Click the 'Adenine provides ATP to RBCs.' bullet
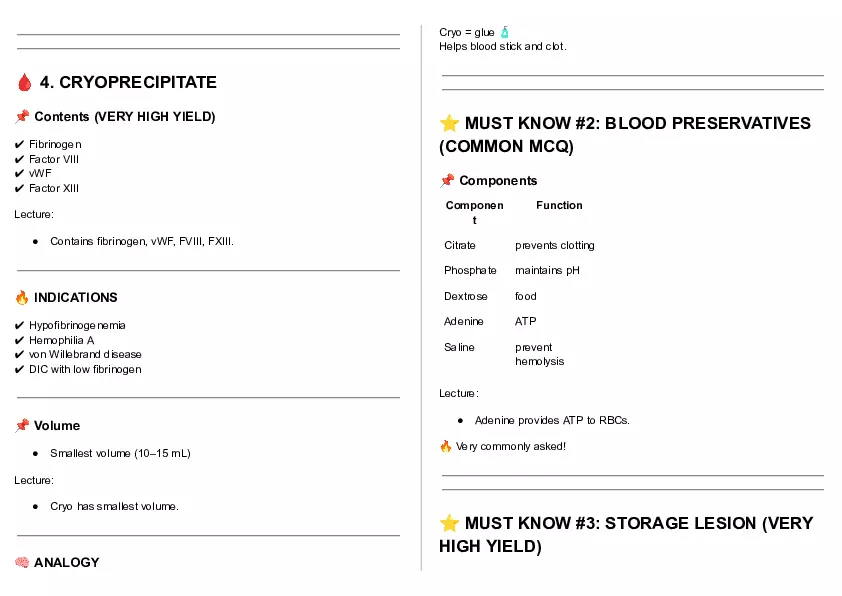842x596 pixels. pos(552,421)
